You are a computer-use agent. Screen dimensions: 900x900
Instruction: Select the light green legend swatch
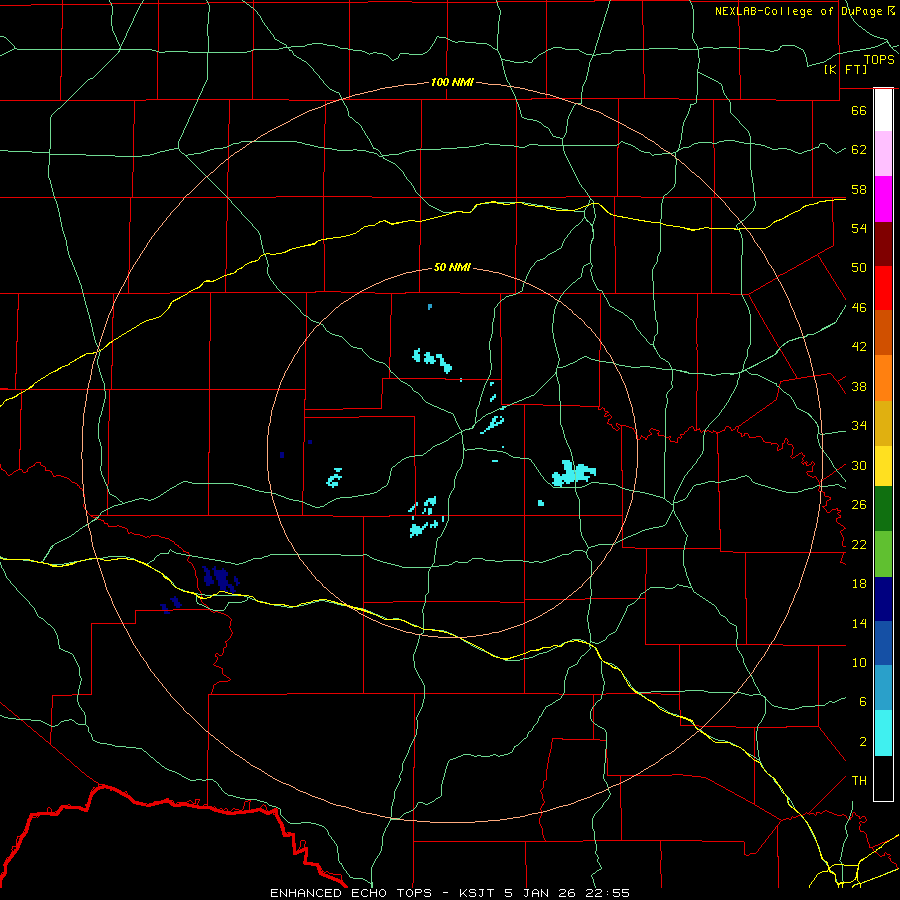(883, 554)
